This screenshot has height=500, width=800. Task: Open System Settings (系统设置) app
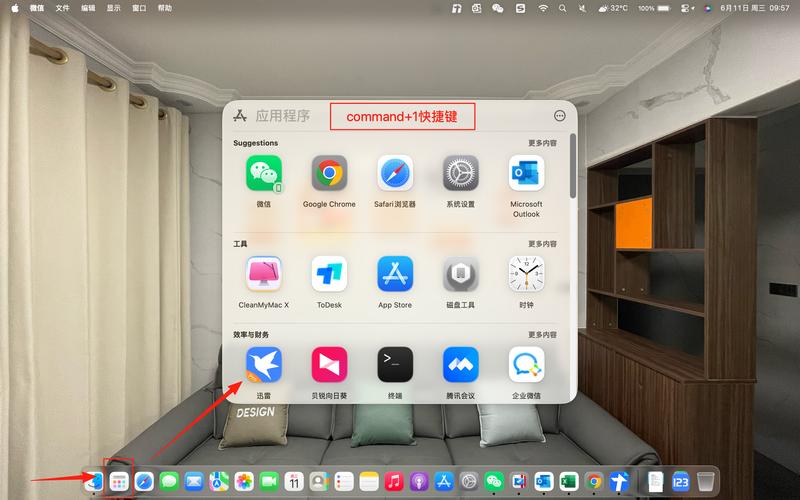[461, 173]
